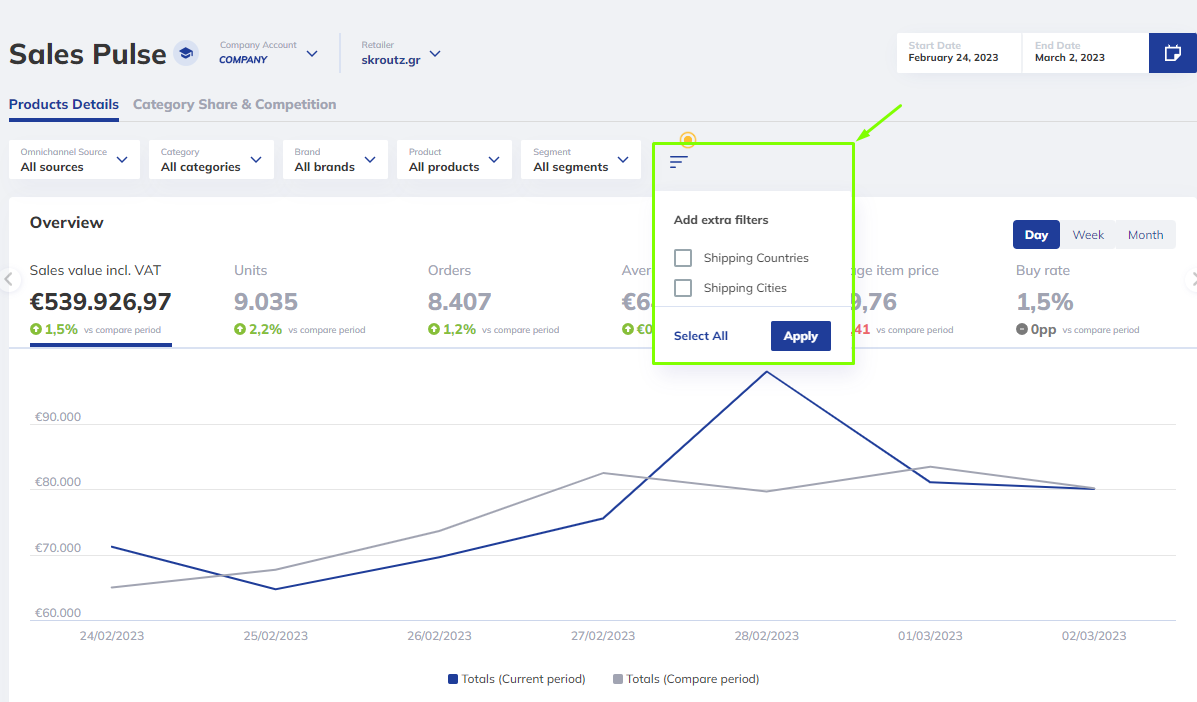
Task: Click the right carousel arrow in Overview
Action: [1189, 280]
